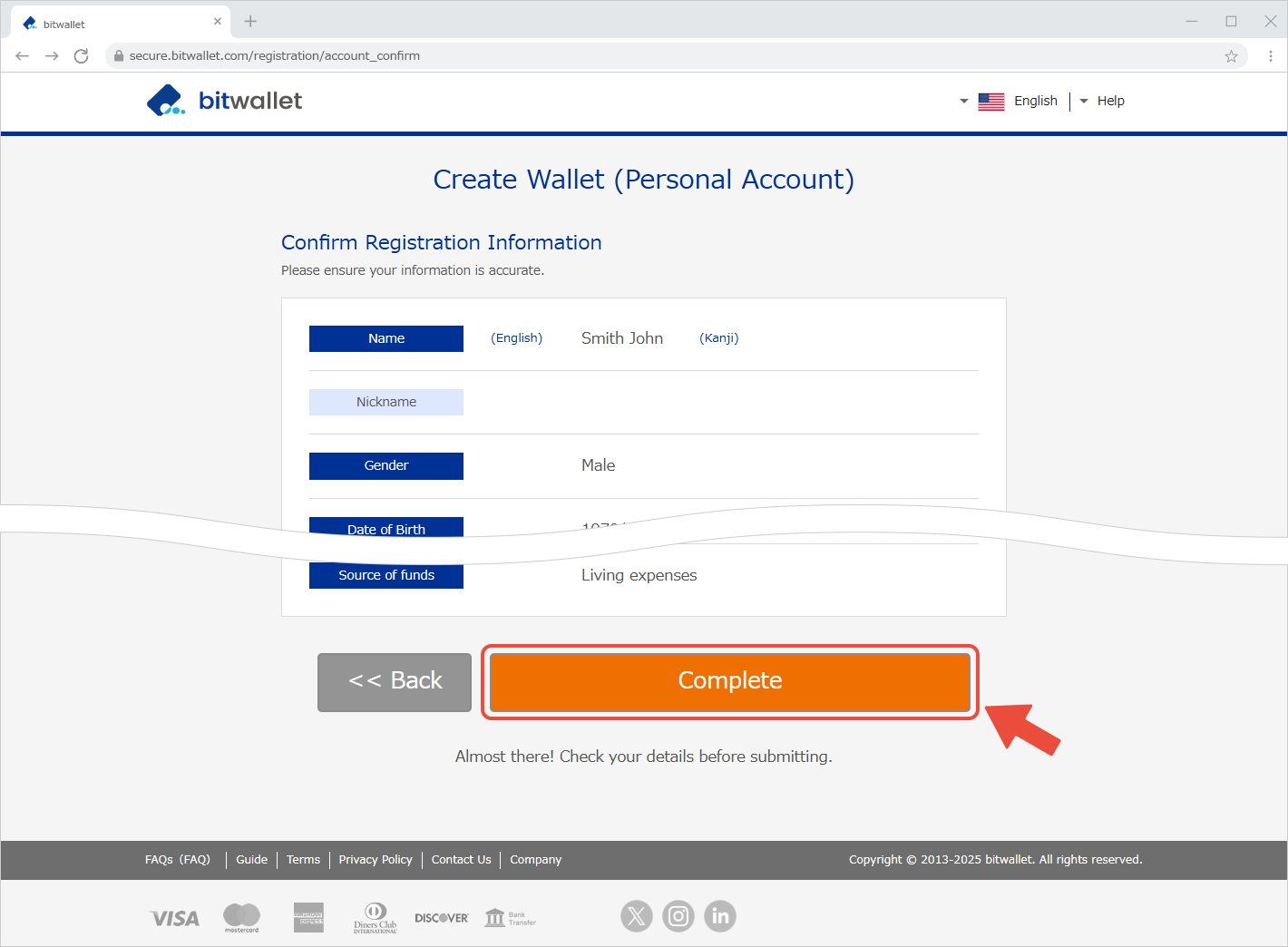Viewport: 1288px width, 947px height.
Task: Bookmark page with the star icon
Action: [1231, 56]
